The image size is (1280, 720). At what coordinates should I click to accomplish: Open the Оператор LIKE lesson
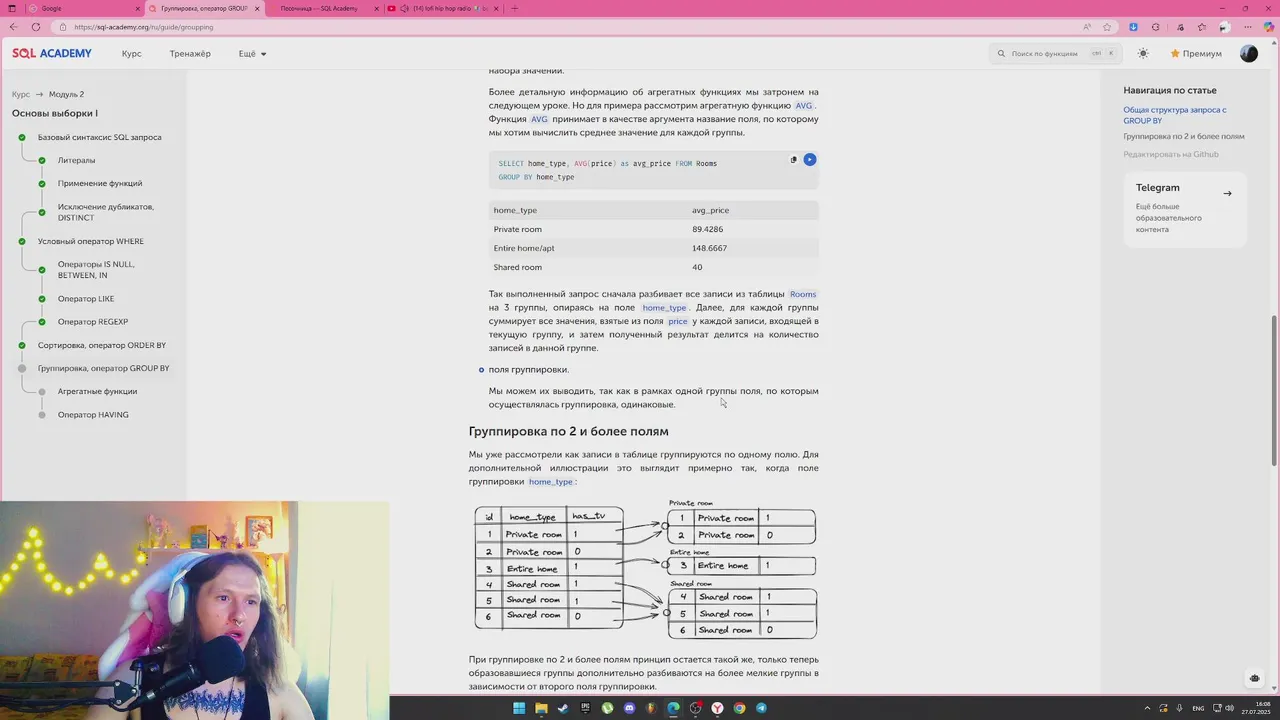(x=86, y=299)
